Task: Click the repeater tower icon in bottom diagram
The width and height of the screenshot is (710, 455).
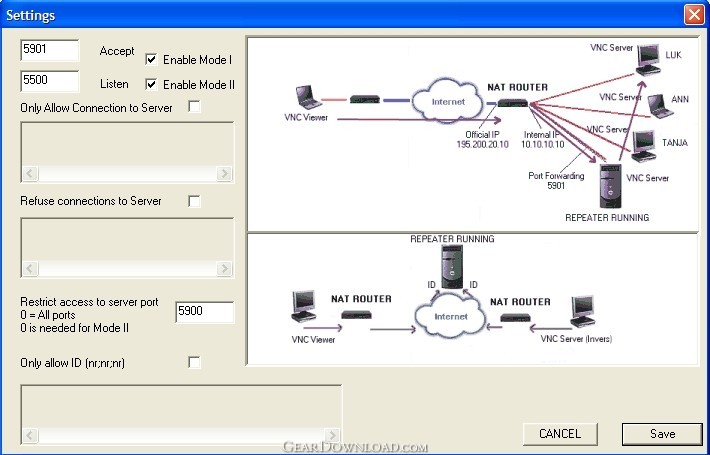Action: pyautogui.click(x=452, y=267)
